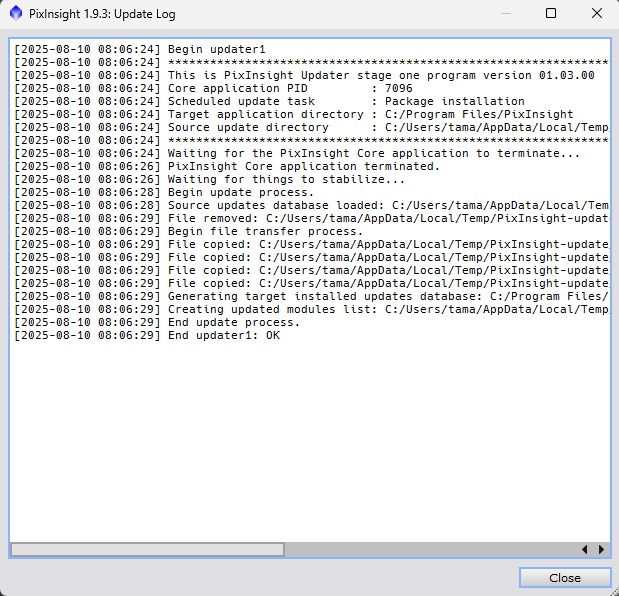Click the "Source update directory" line
The image size is (619, 596).
[x=311, y=127]
